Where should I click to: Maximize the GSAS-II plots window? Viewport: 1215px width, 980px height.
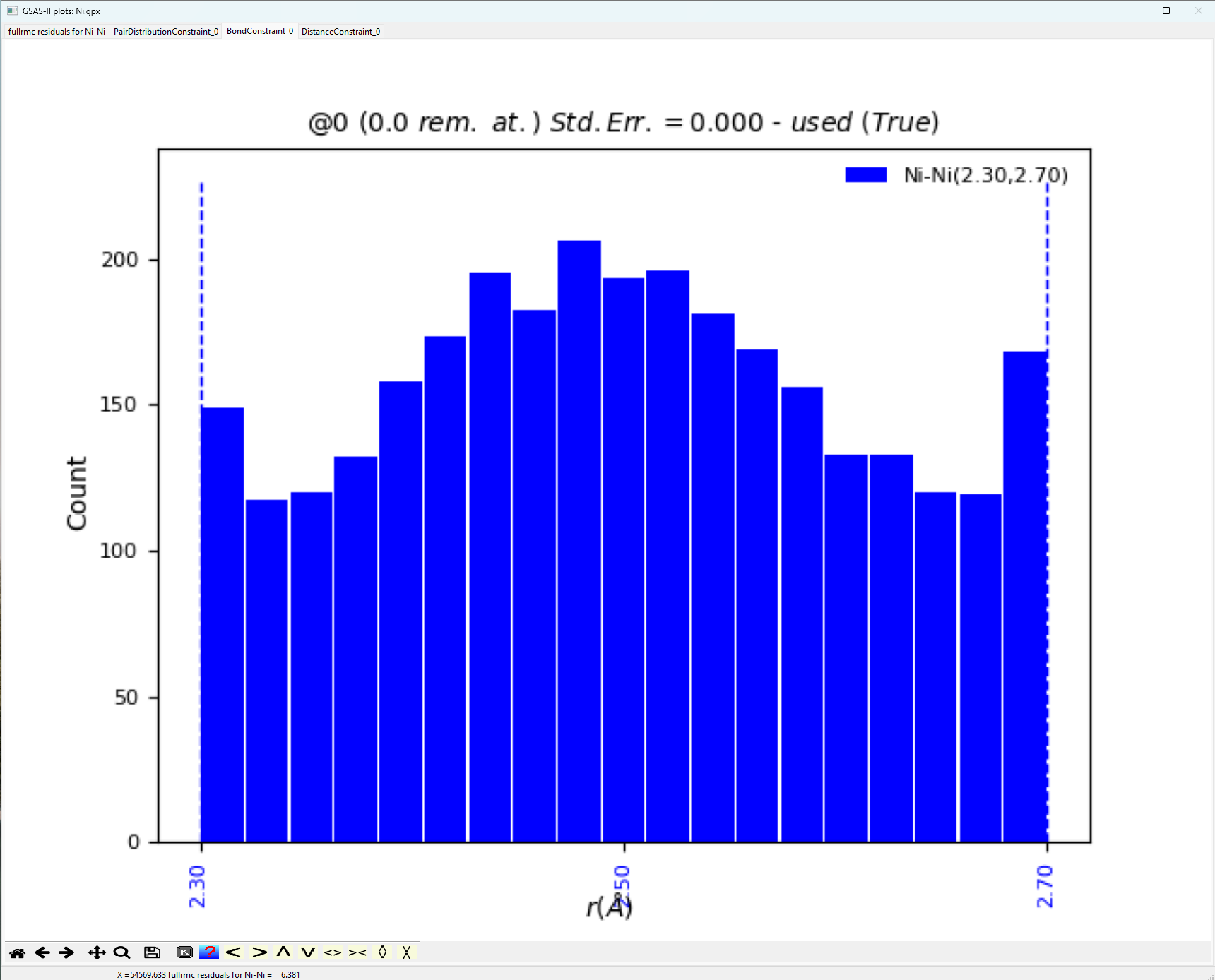[x=1166, y=11]
